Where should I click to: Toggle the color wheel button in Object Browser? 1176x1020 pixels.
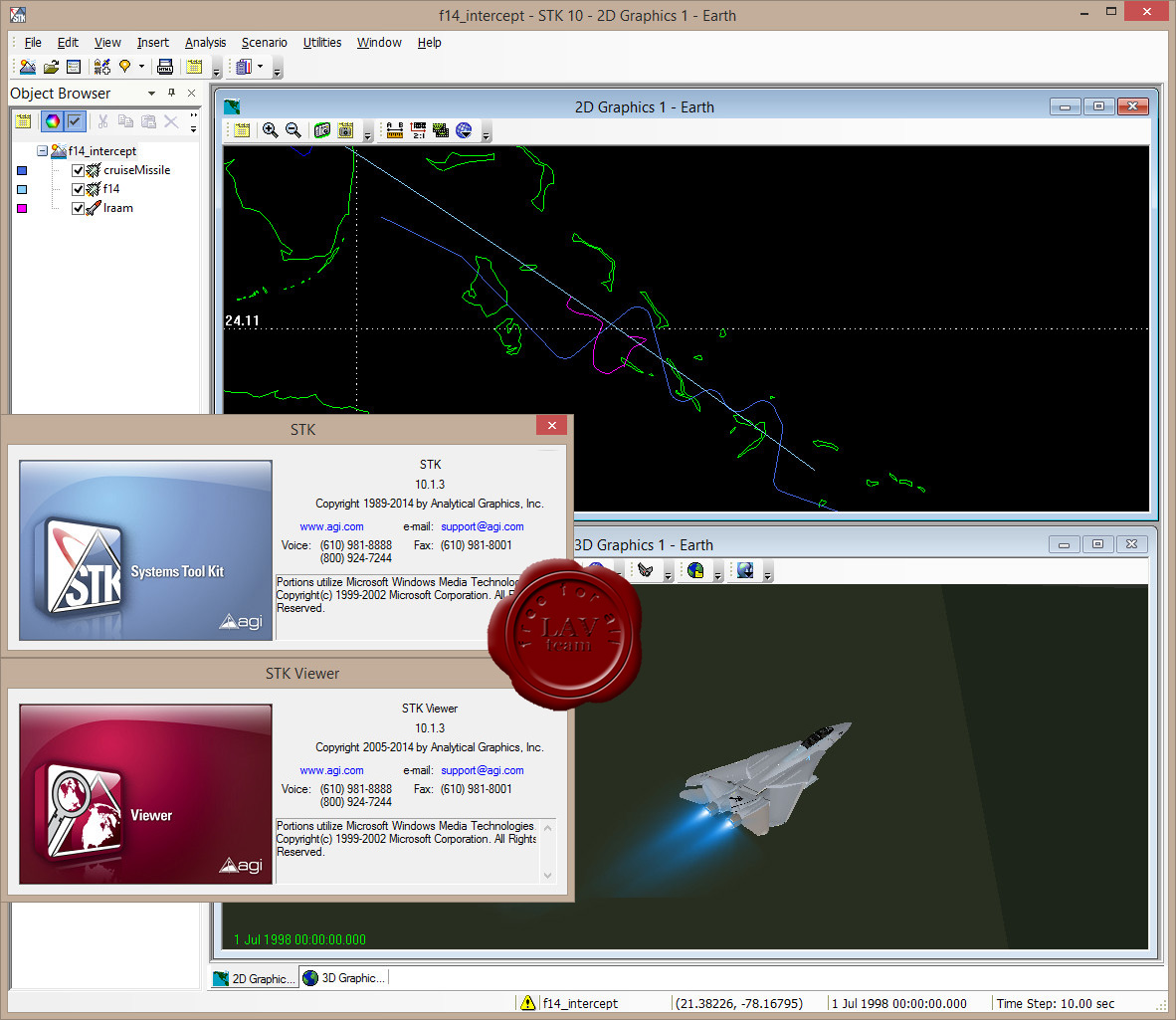tap(53, 120)
